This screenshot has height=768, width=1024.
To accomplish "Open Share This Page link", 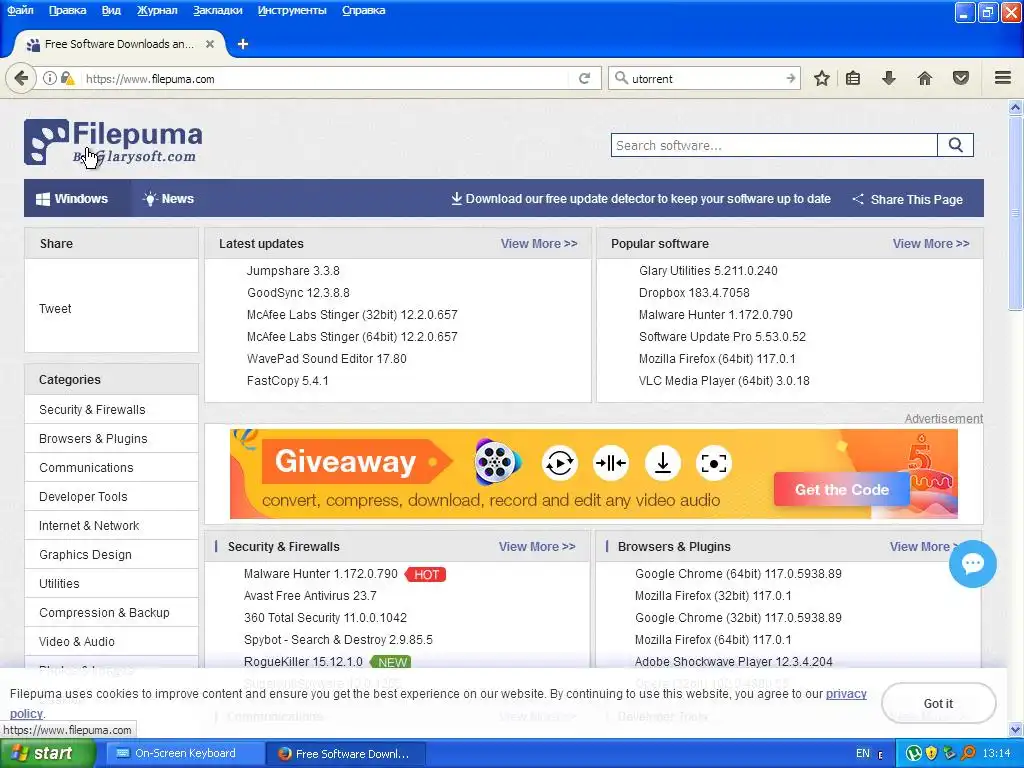I will pyautogui.click(x=907, y=199).
